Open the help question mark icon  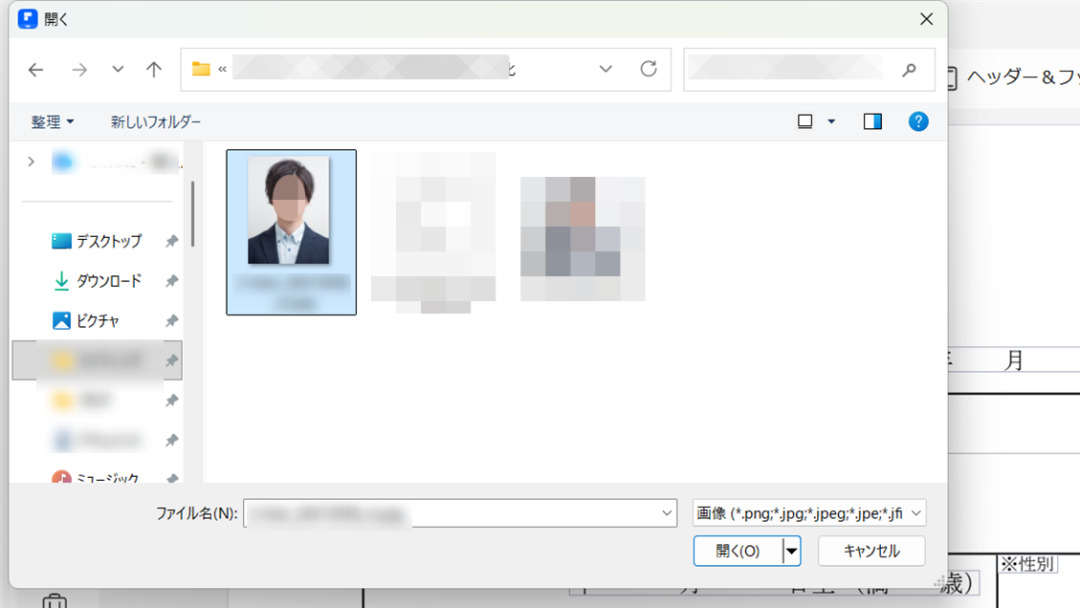point(918,121)
